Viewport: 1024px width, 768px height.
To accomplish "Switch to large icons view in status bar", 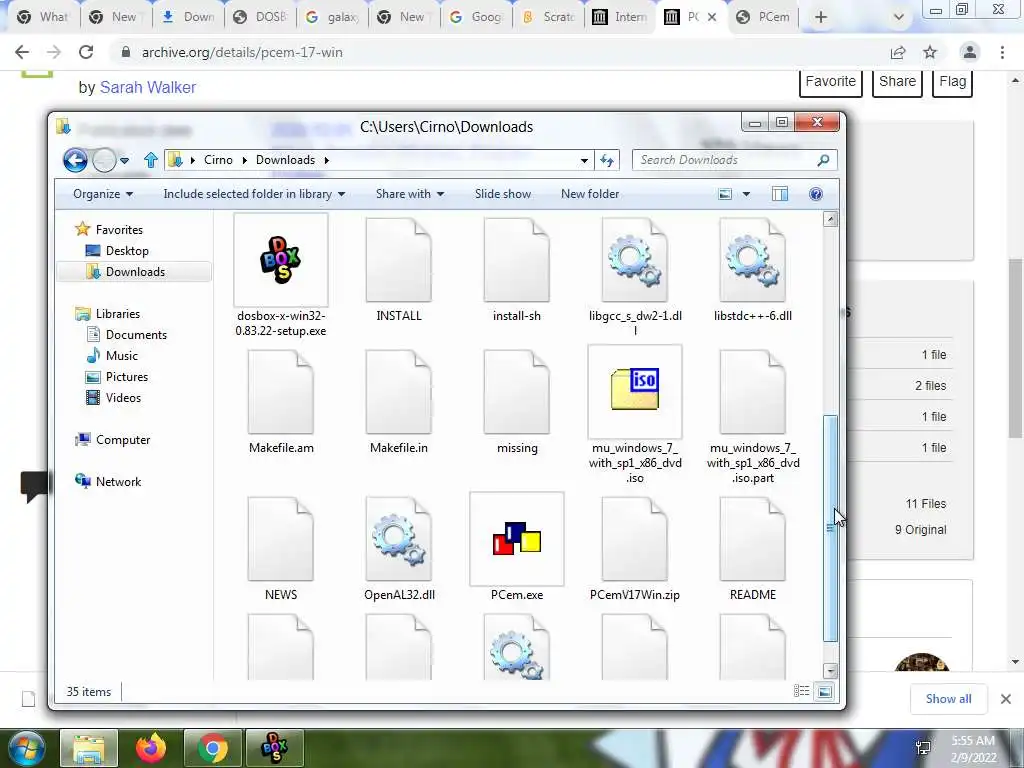I will coord(825,691).
